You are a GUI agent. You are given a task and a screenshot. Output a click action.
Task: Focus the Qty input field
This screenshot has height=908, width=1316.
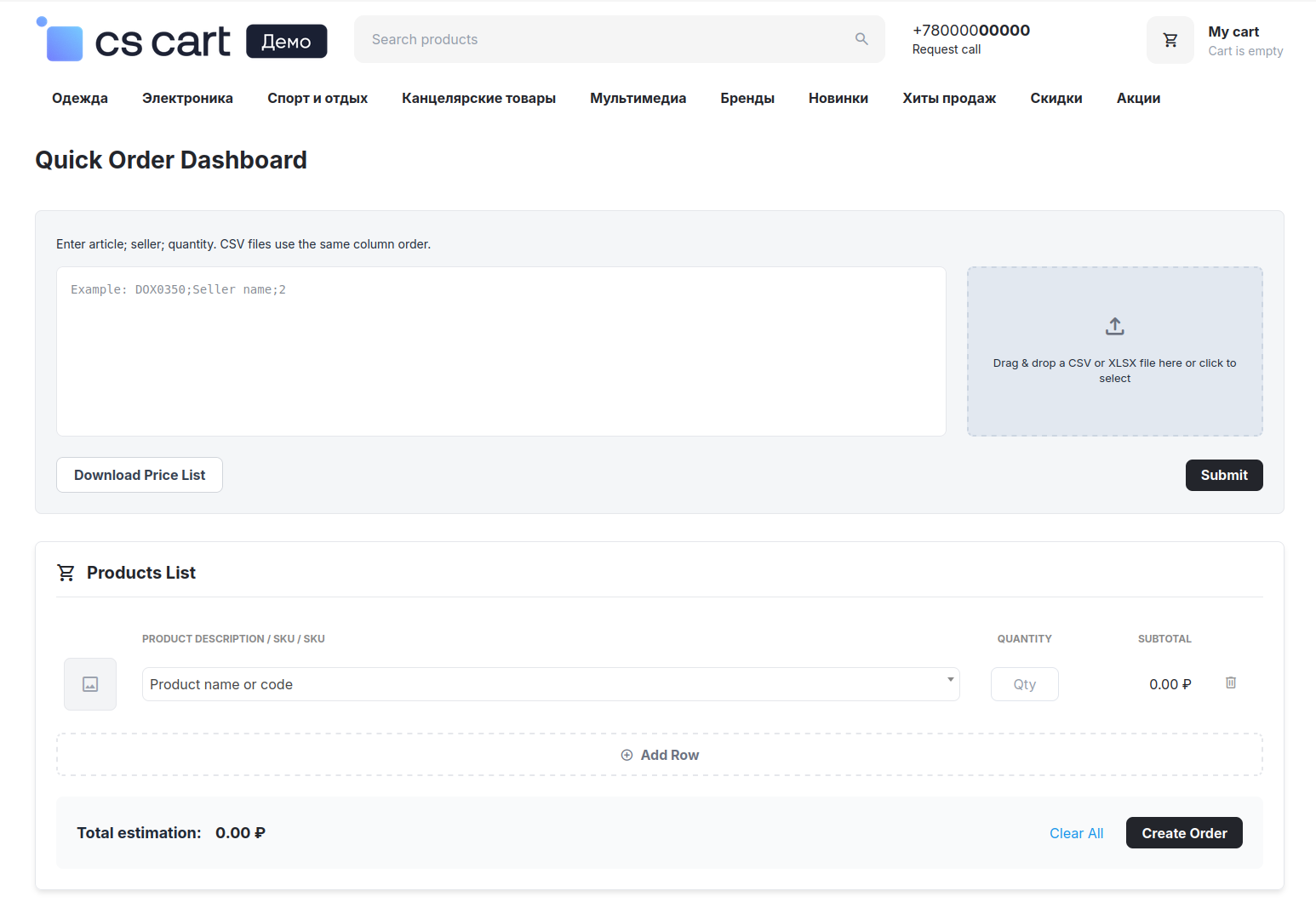point(1025,684)
